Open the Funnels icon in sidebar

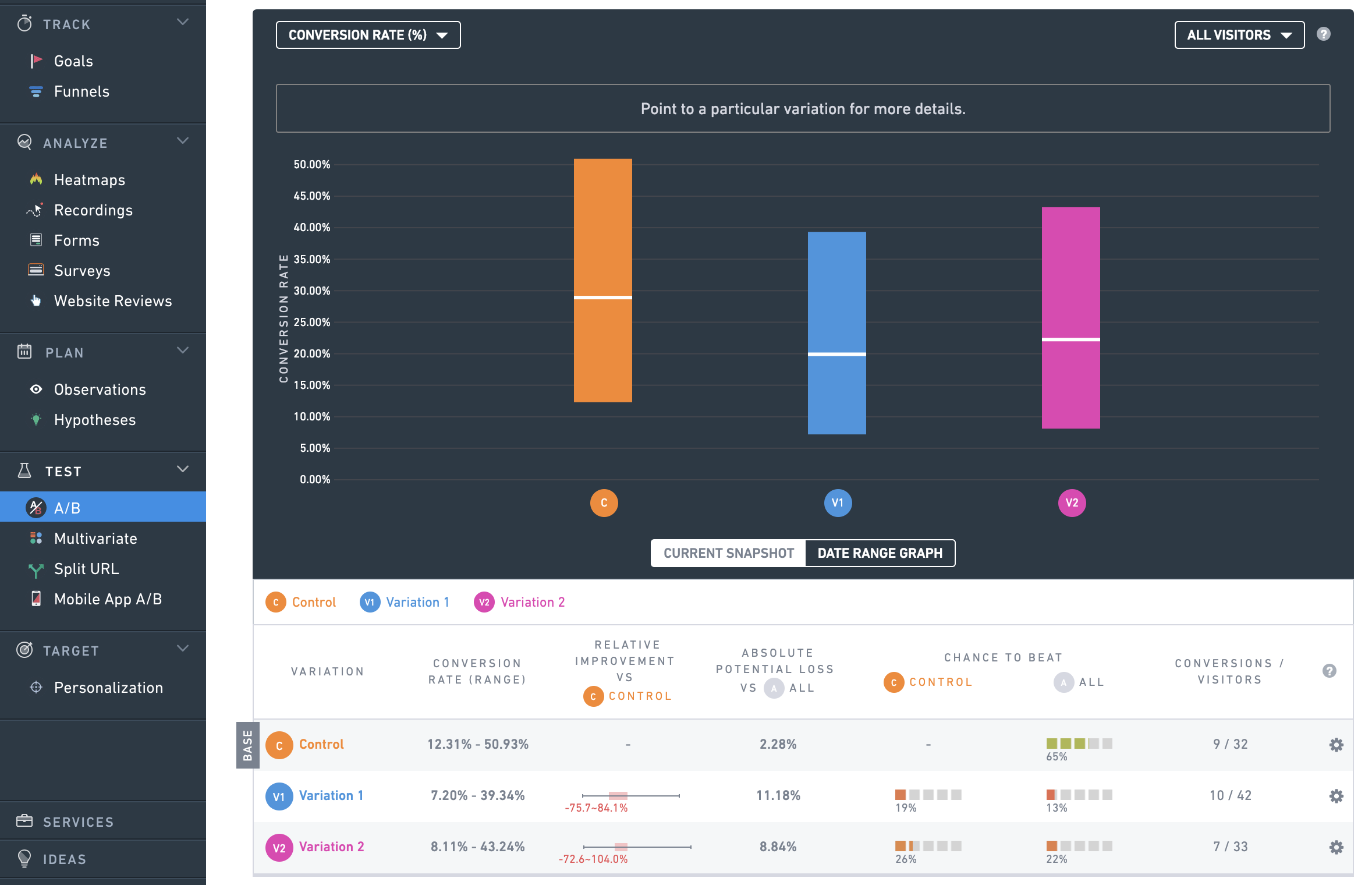[x=36, y=91]
